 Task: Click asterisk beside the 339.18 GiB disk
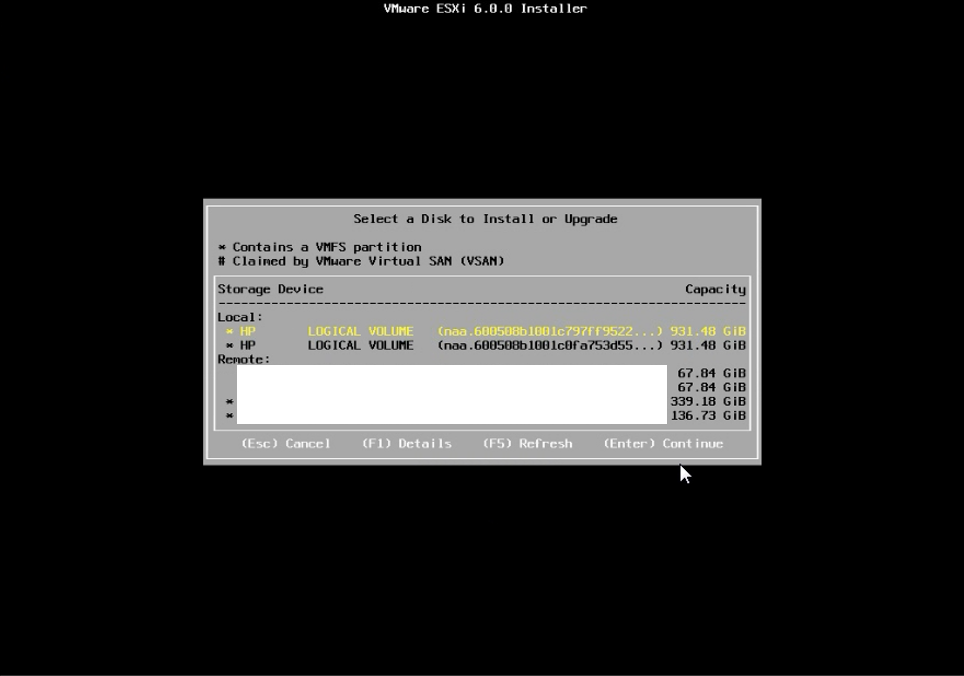(229, 401)
